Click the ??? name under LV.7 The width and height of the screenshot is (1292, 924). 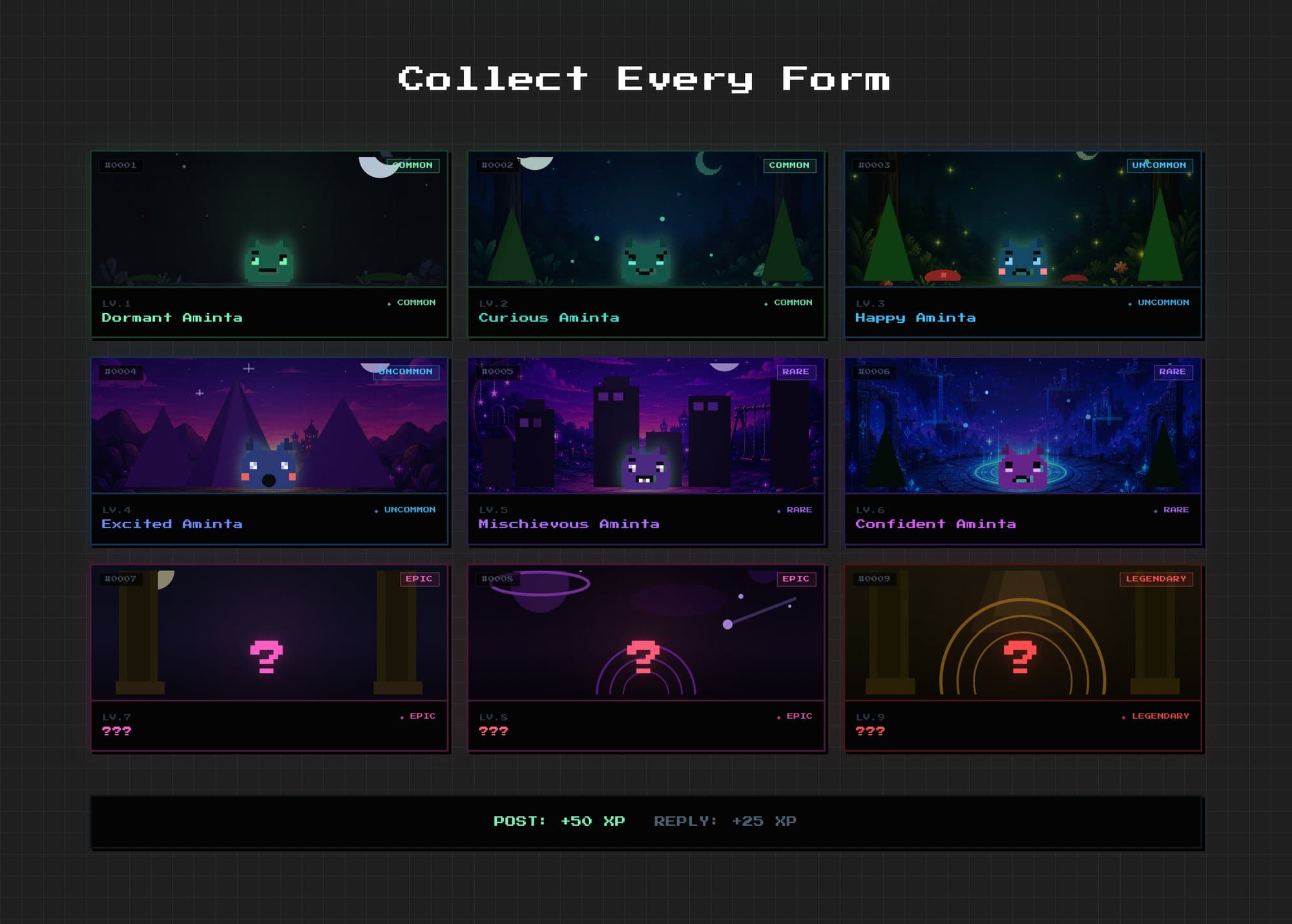116,731
